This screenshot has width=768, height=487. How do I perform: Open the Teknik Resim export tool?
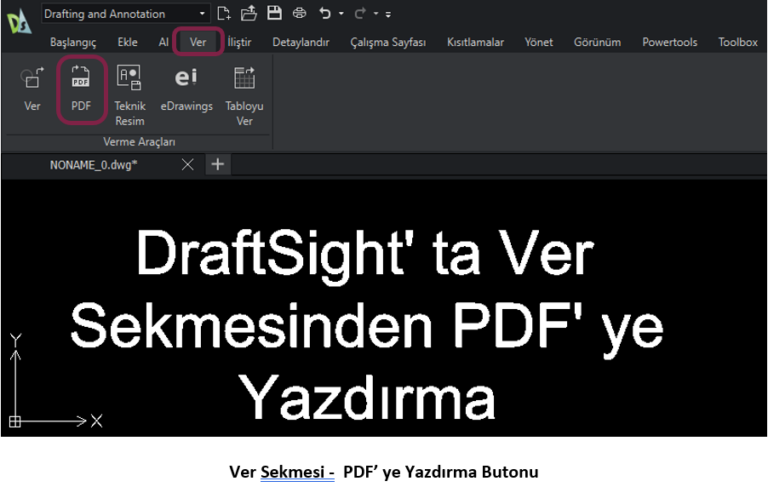pos(130,80)
